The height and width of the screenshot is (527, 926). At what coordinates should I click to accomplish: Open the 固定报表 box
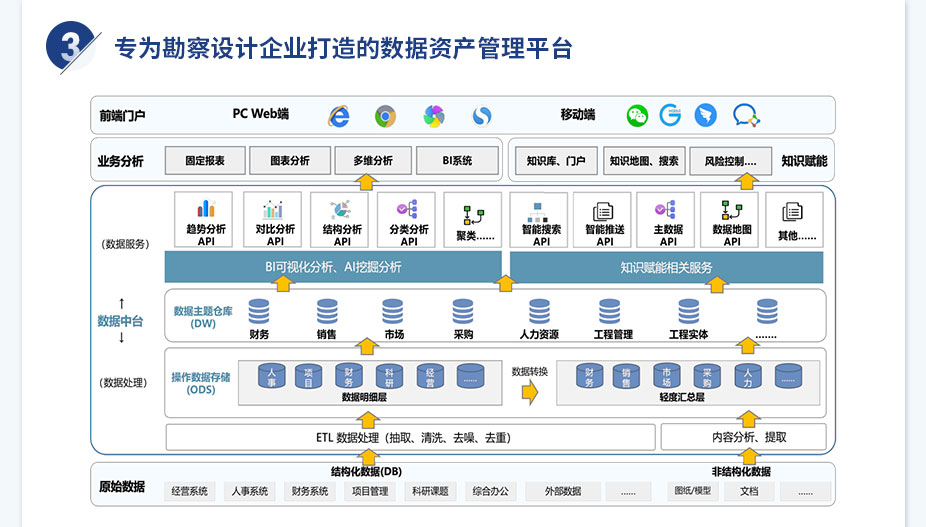[x=204, y=161]
